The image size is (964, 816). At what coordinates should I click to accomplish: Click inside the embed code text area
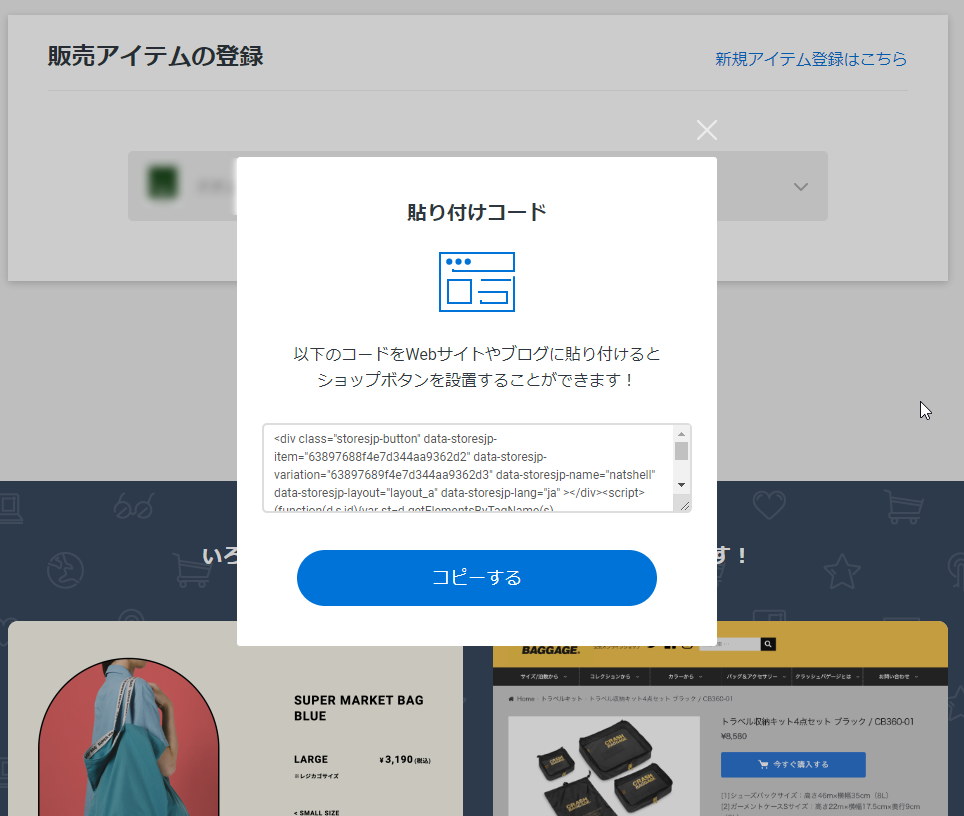pyautogui.click(x=467, y=467)
